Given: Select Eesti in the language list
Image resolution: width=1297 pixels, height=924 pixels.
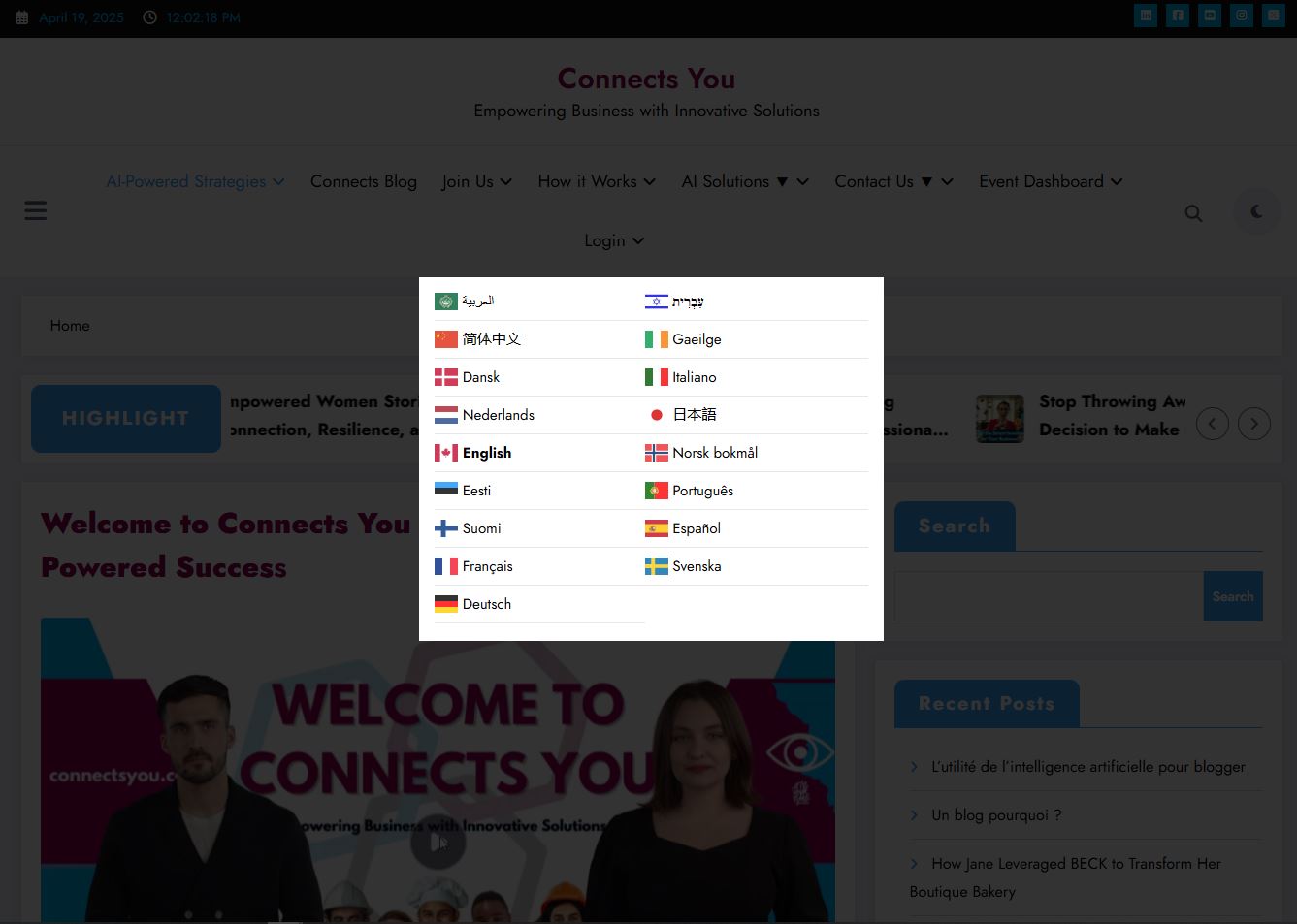Looking at the screenshot, I should (x=463, y=491).
